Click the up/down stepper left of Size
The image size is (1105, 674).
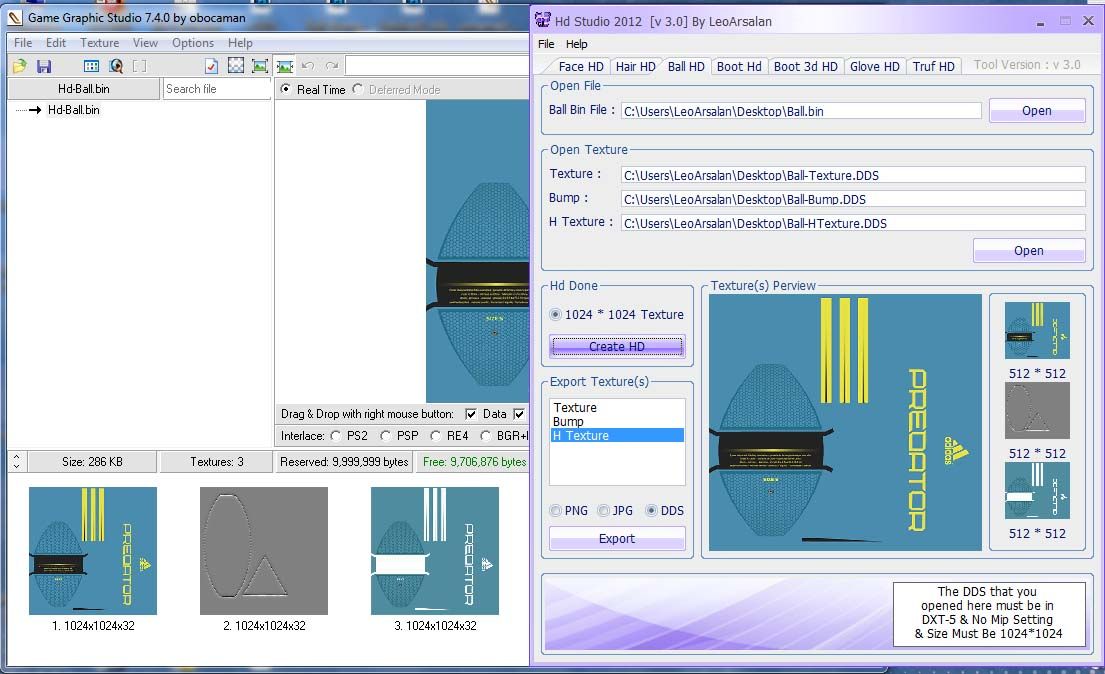16,462
